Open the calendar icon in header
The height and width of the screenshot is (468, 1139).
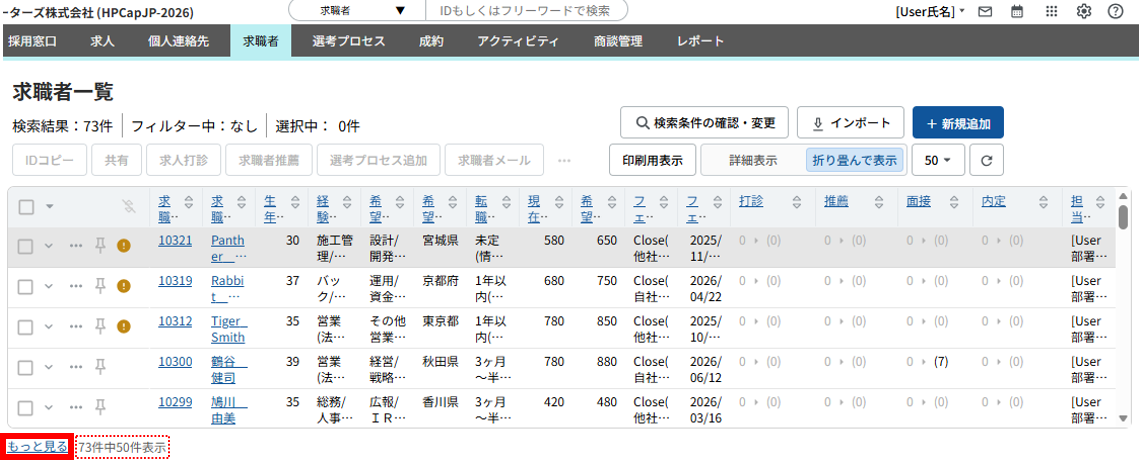(x=1017, y=12)
